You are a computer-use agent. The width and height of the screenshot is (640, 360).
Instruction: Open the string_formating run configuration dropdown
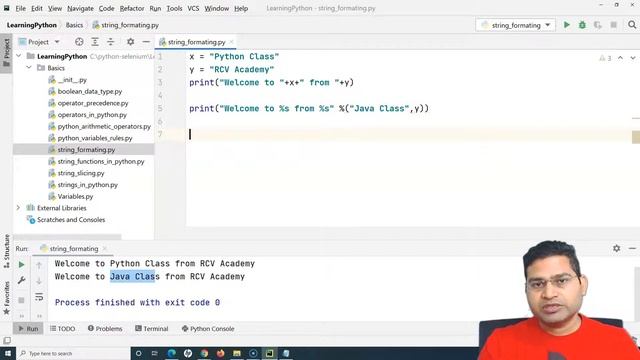tap(516, 25)
